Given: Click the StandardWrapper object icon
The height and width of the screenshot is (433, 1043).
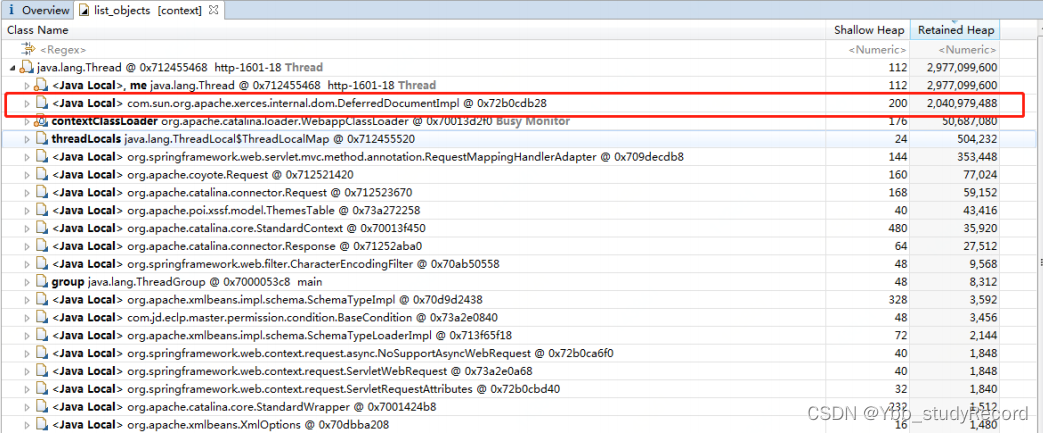Looking at the screenshot, I should click(41, 406).
